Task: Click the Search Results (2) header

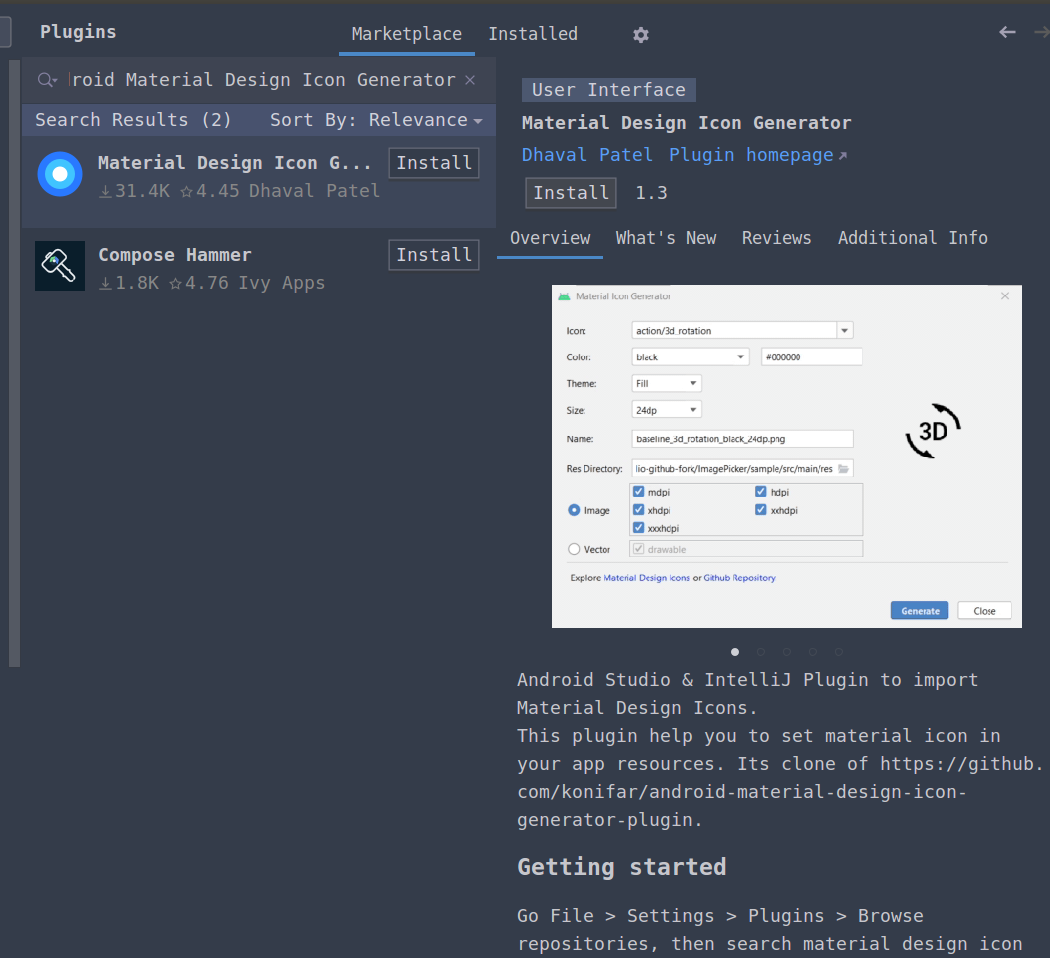Action: click(x=133, y=120)
